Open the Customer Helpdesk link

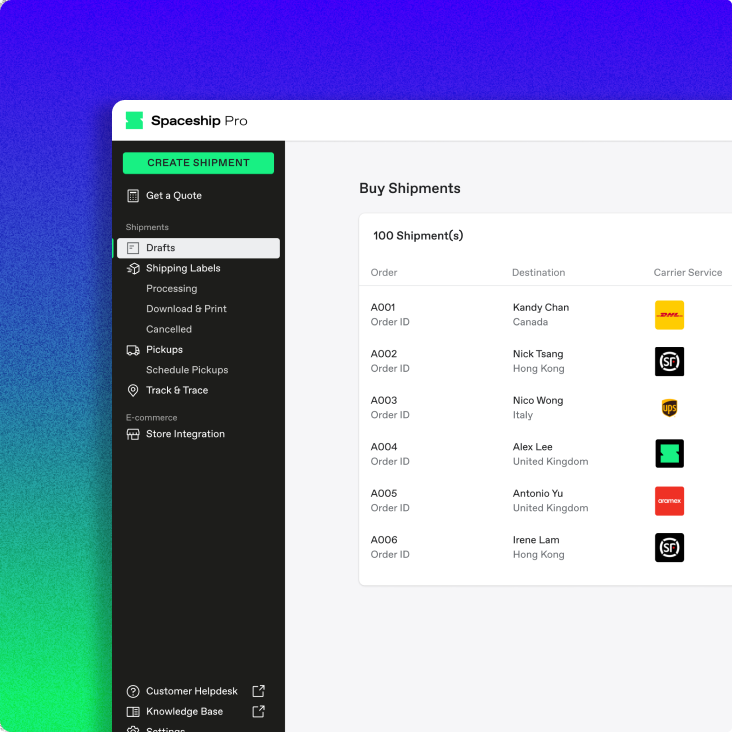point(190,691)
